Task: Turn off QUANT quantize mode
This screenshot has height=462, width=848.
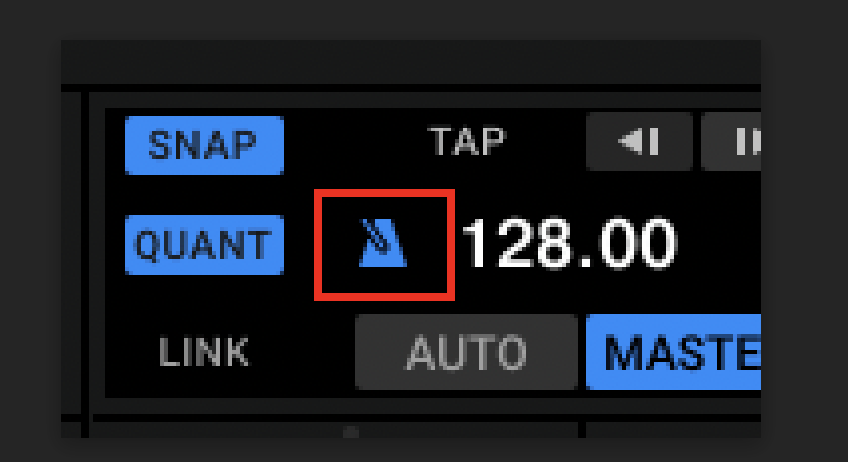Action: point(204,245)
